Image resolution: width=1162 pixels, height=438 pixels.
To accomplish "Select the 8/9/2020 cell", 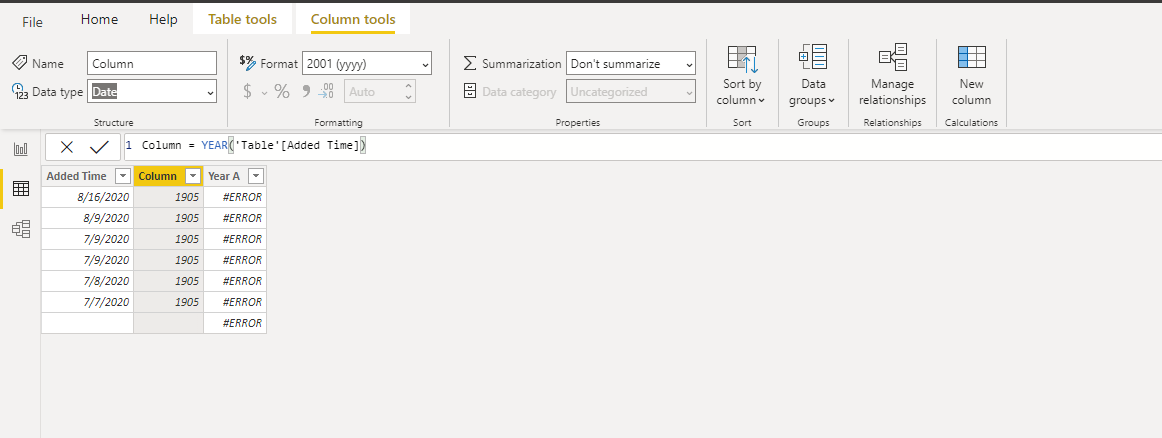I will pos(87,218).
